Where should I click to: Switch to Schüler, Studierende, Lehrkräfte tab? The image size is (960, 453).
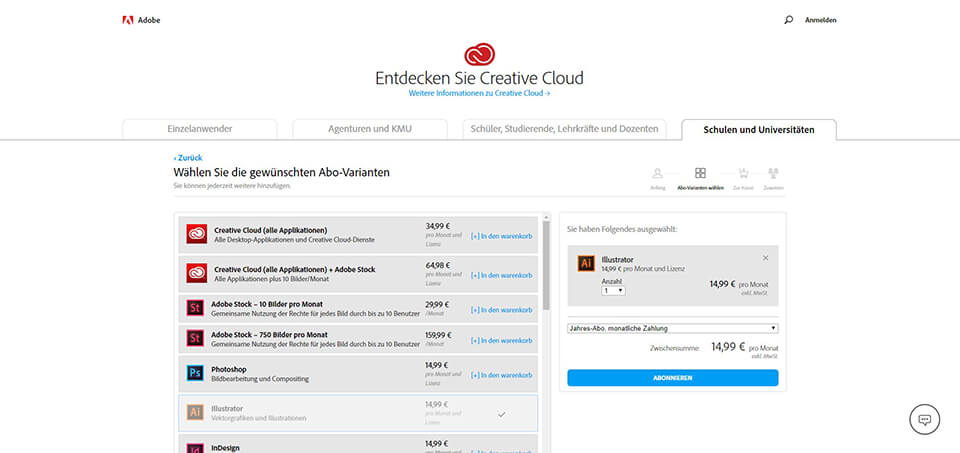(x=564, y=129)
